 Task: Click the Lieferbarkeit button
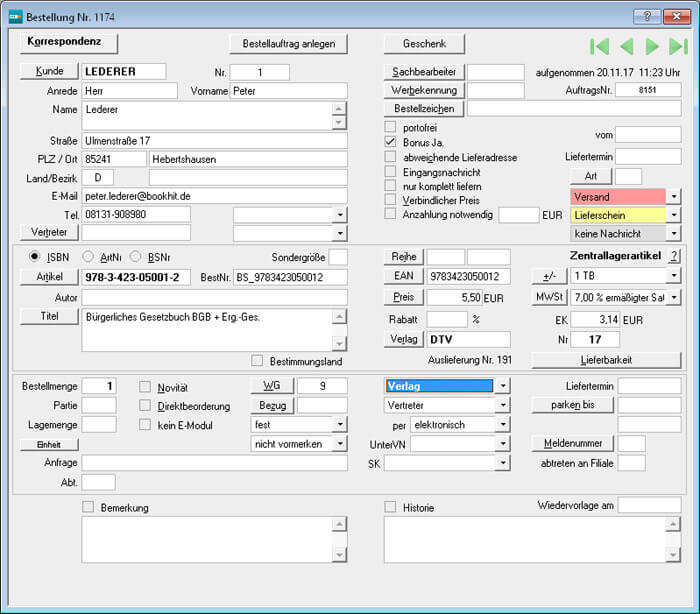[606, 360]
